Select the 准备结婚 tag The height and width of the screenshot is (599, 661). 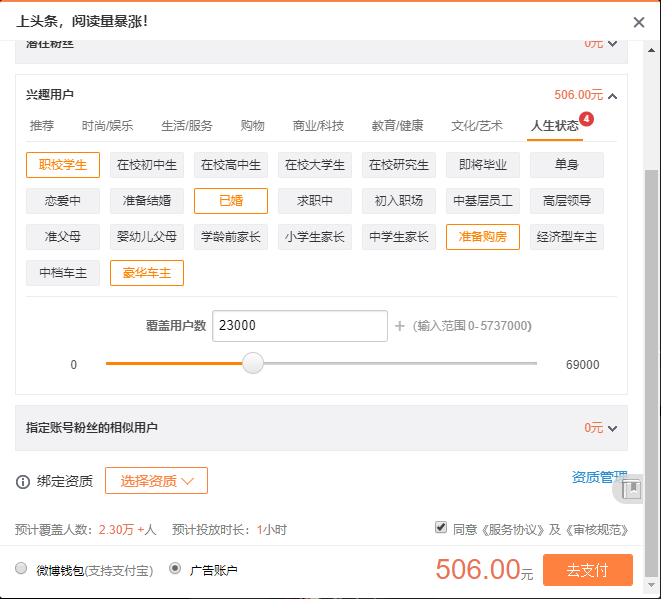coord(147,201)
